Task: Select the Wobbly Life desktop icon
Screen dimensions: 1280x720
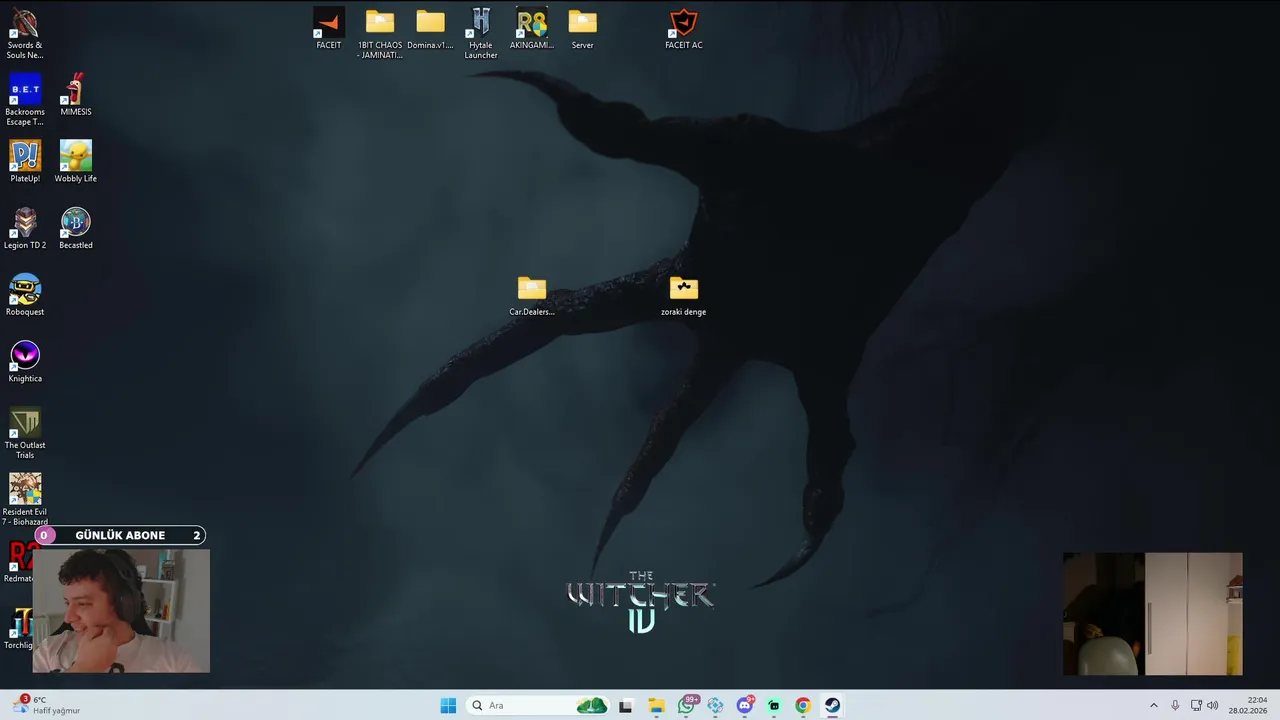Action: coord(76,161)
